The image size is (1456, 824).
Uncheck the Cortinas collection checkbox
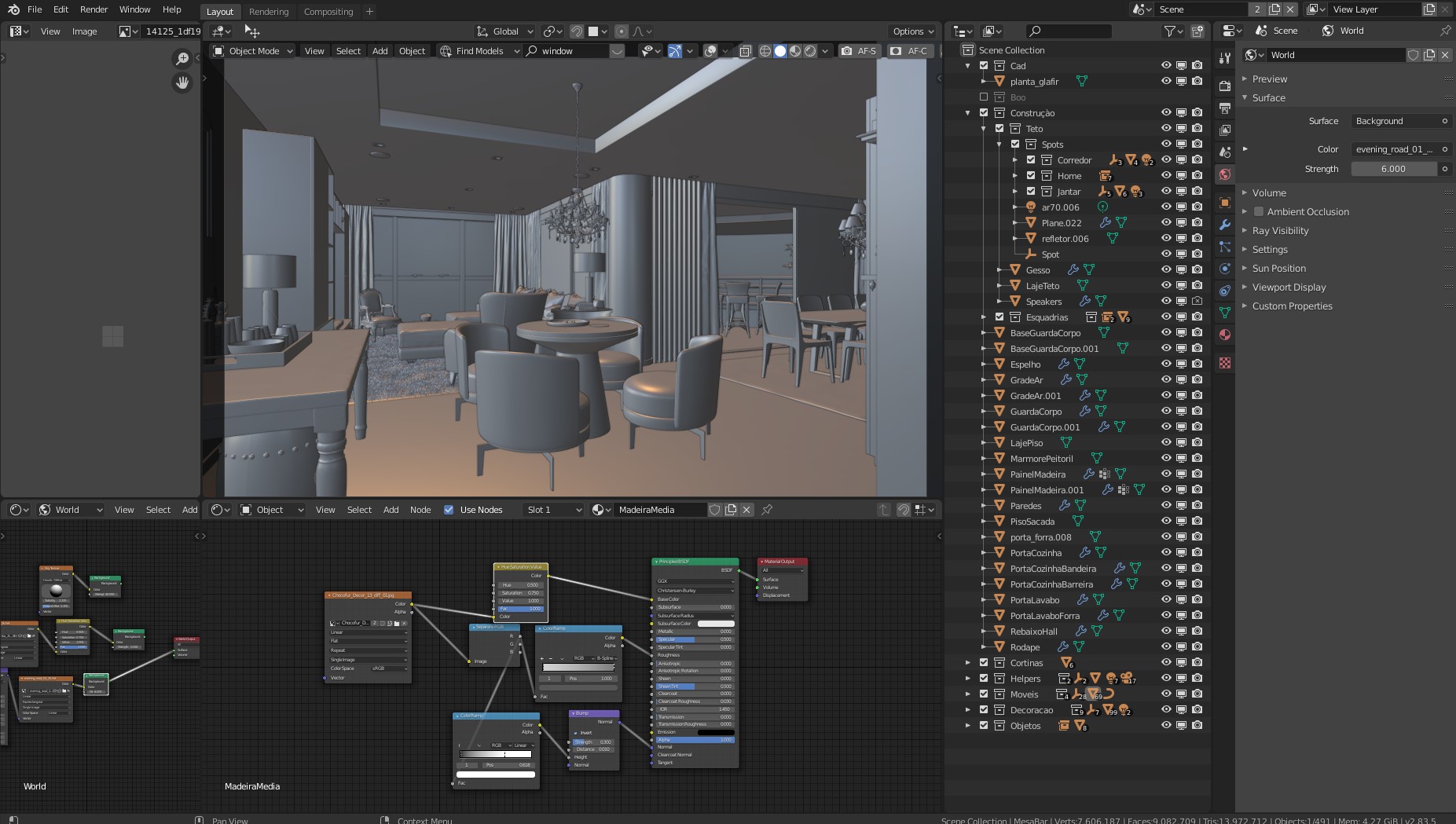pyautogui.click(x=984, y=663)
